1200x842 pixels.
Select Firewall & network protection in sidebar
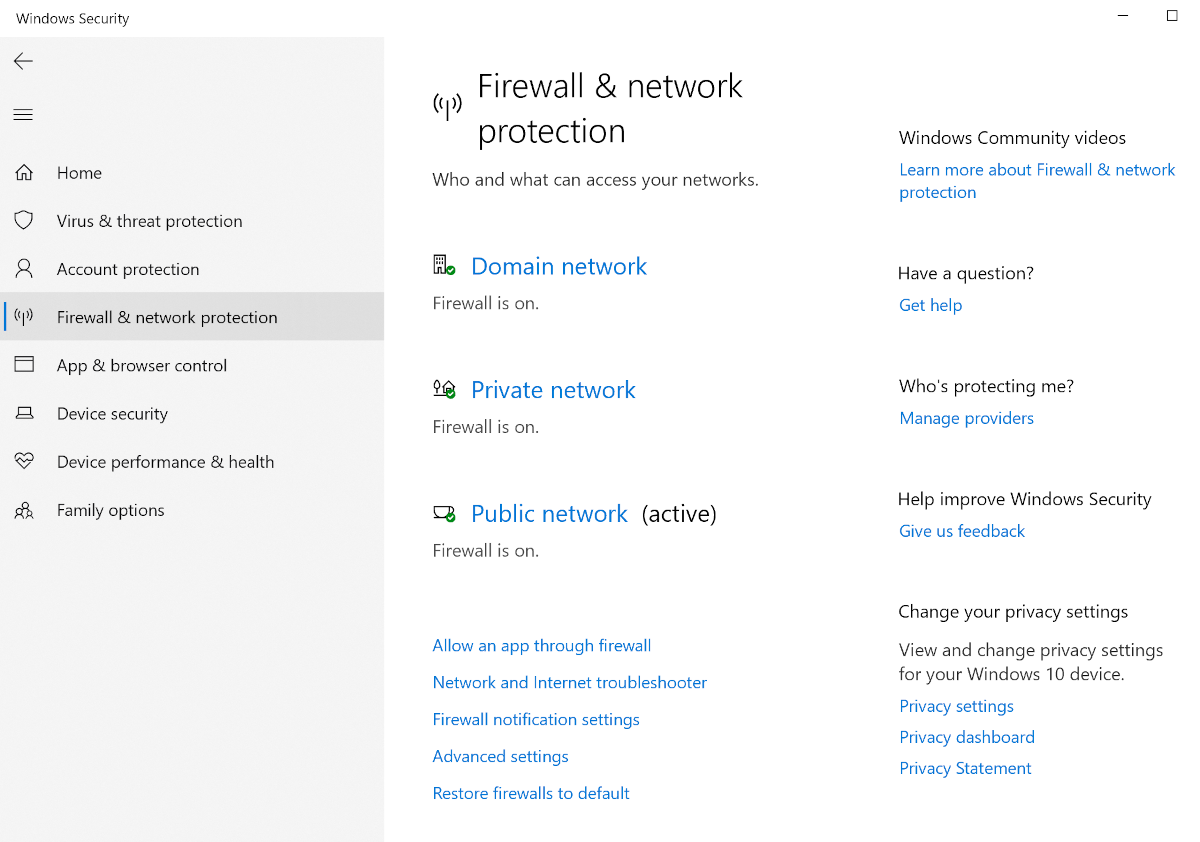(x=167, y=317)
